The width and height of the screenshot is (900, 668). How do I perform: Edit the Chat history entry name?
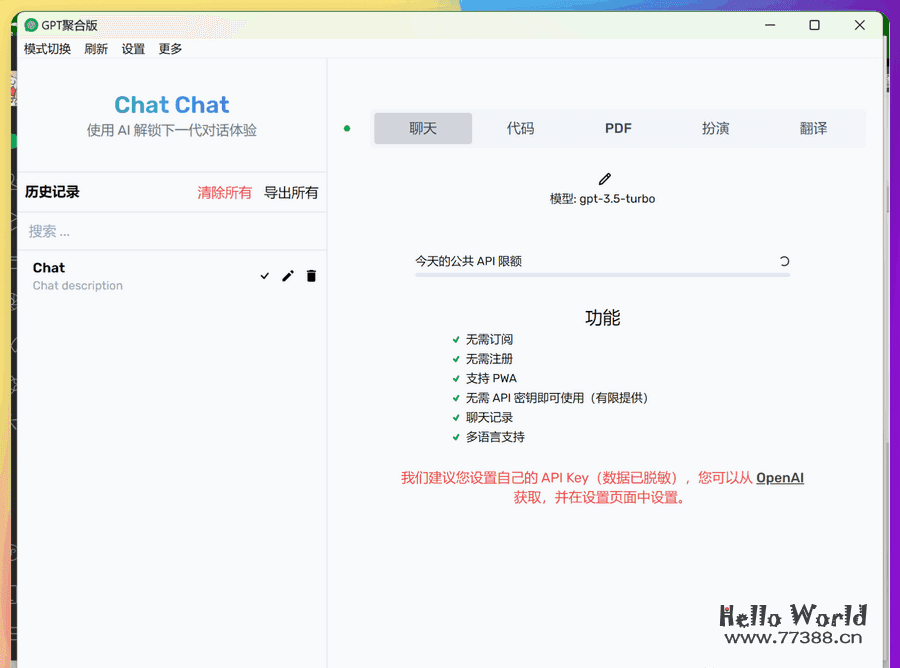pos(288,276)
